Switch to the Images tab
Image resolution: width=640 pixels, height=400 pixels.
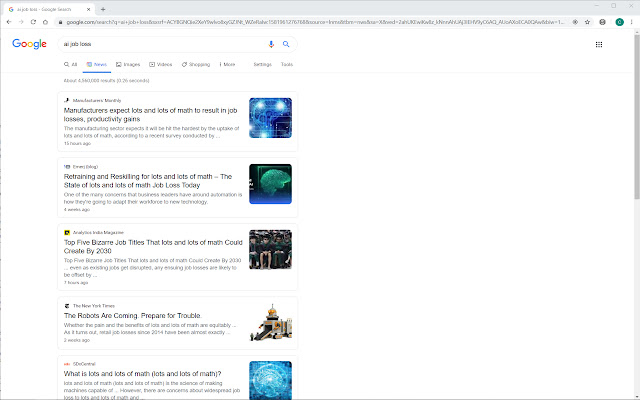[128, 64]
